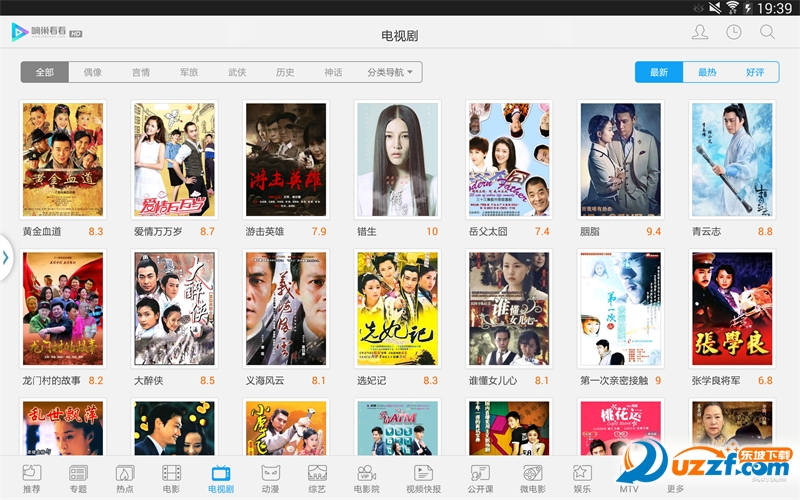This screenshot has width=800, height=500.
Task: Open 电影 movies section icon
Action: point(171,478)
